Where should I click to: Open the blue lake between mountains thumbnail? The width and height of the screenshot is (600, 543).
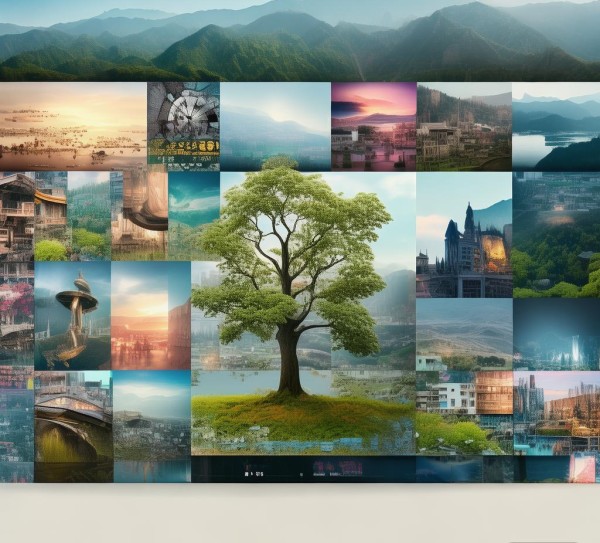coord(556,126)
